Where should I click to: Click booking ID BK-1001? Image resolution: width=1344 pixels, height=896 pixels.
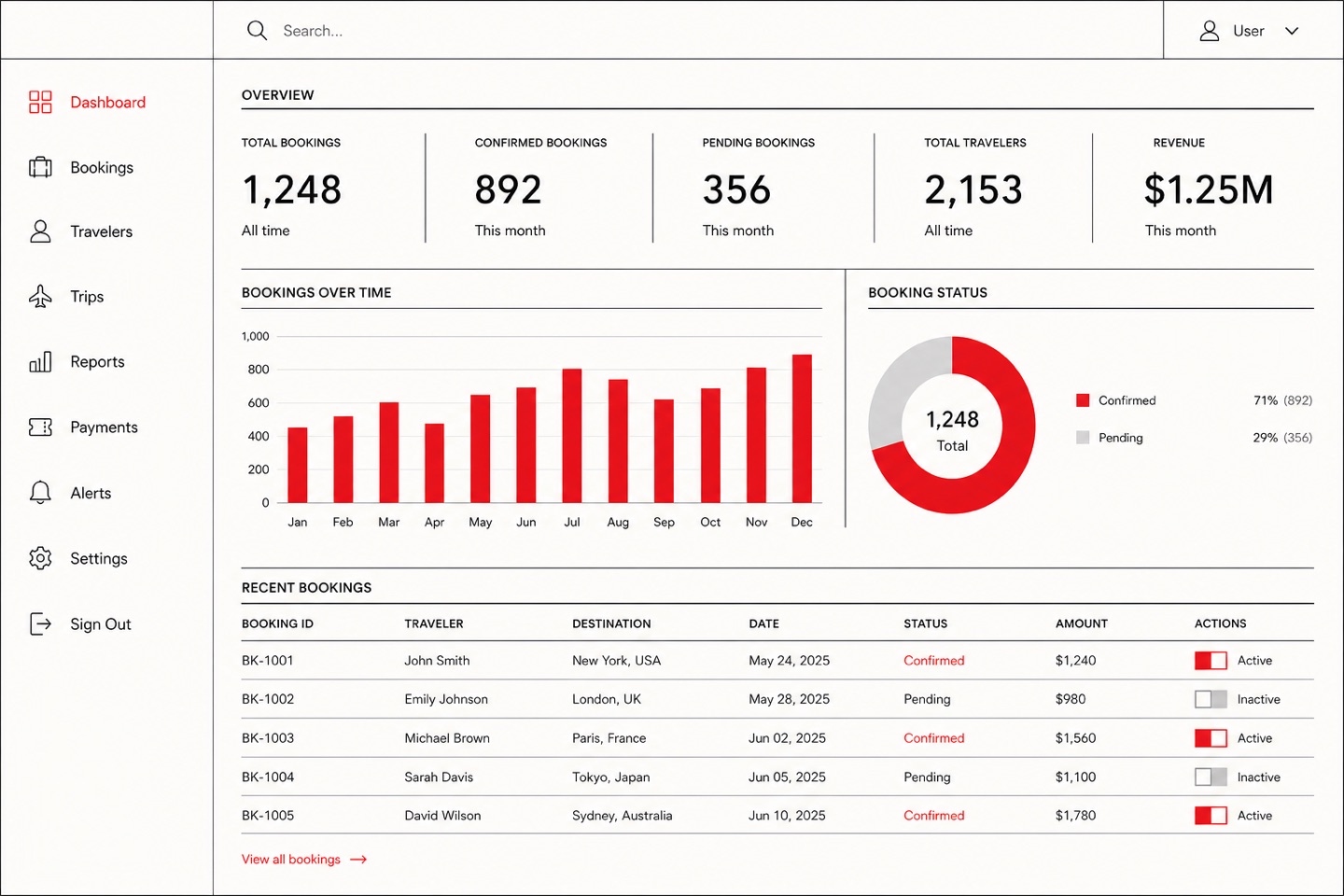pos(268,661)
